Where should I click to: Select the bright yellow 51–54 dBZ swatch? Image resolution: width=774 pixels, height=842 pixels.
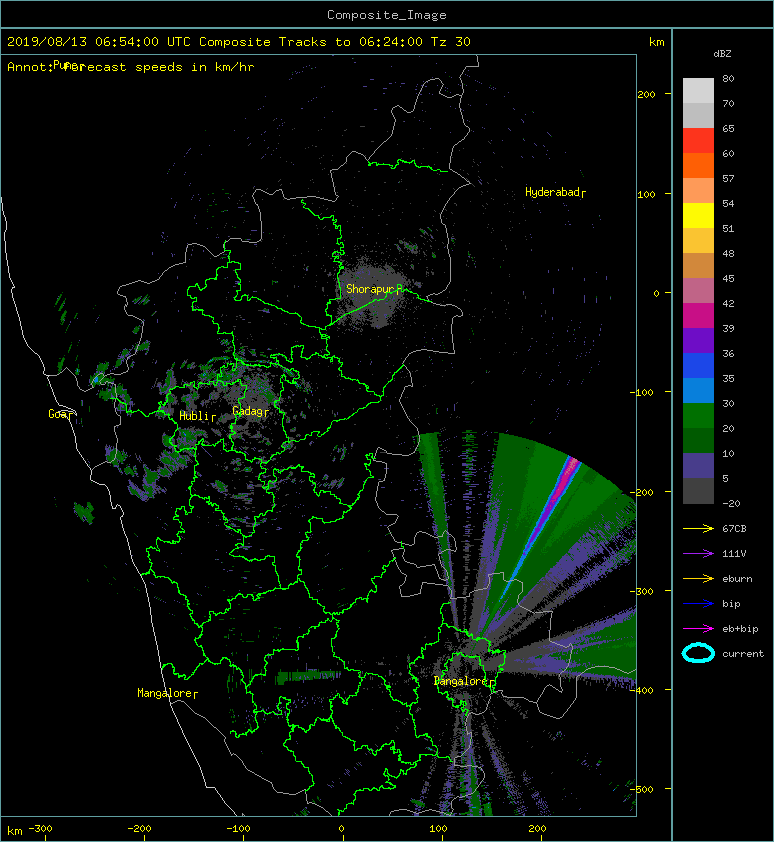[x=698, y=215]
